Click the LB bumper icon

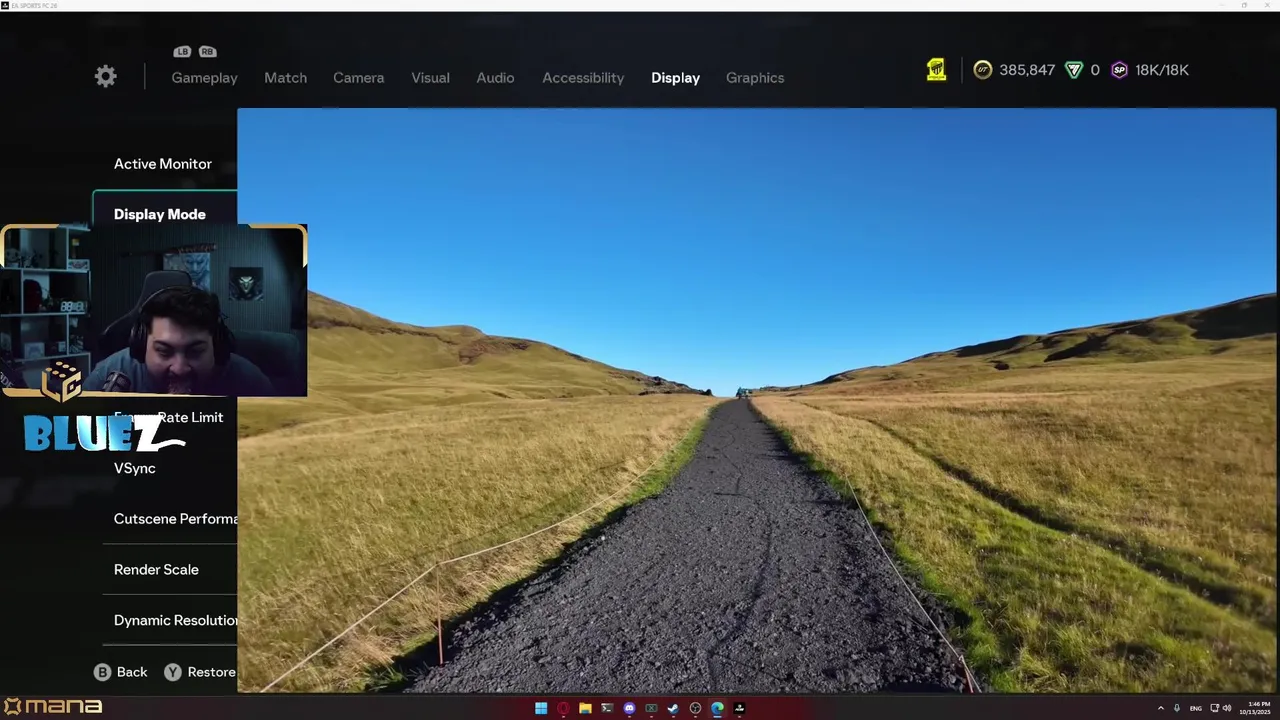click(182, 52)
